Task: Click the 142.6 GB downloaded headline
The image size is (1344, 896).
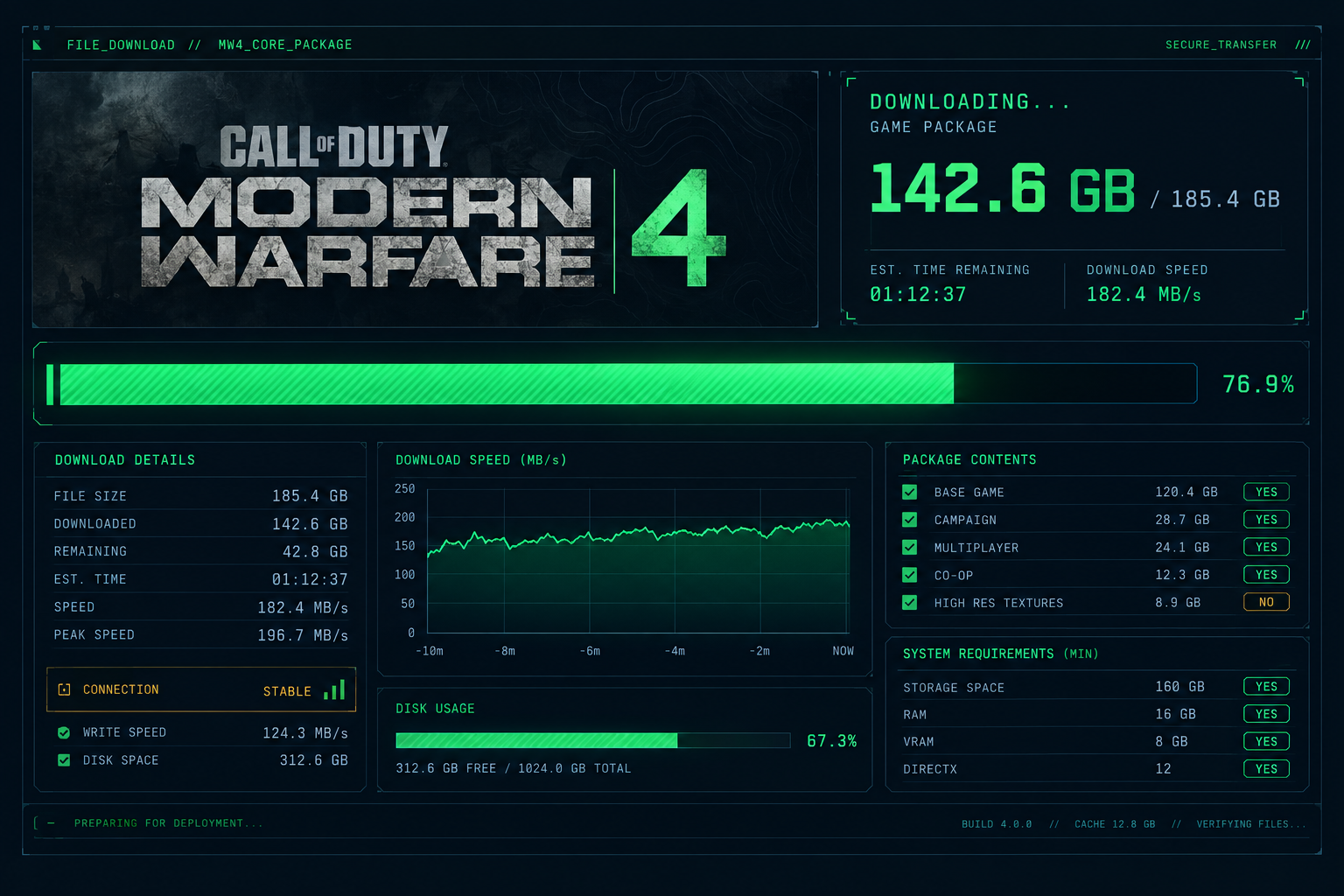Action: [1003, 188]
